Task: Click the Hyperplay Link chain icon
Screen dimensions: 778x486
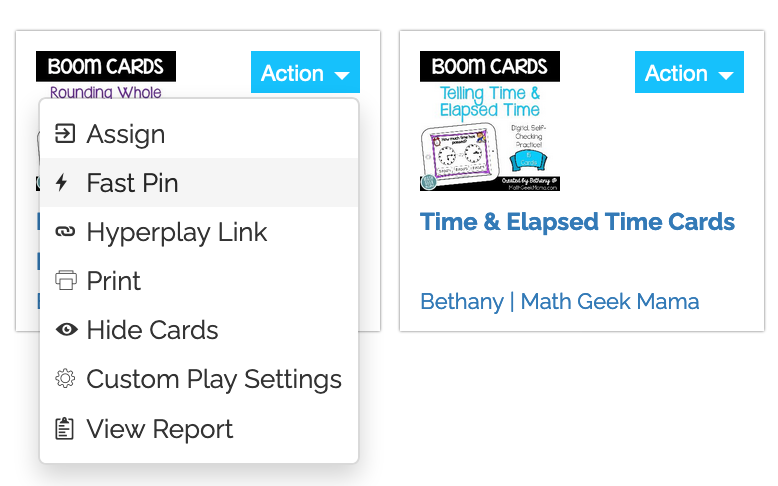Action: click(65, 231)
